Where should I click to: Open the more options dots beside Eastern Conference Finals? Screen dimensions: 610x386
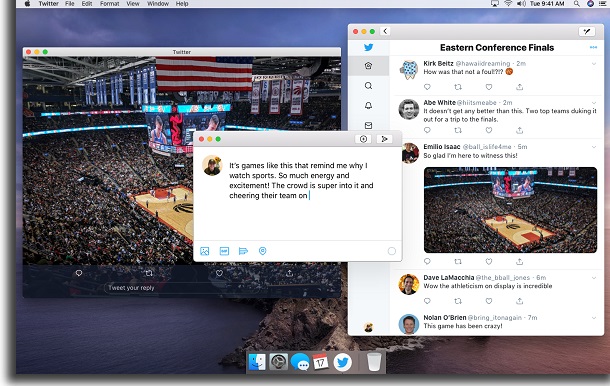pos(593,47)
